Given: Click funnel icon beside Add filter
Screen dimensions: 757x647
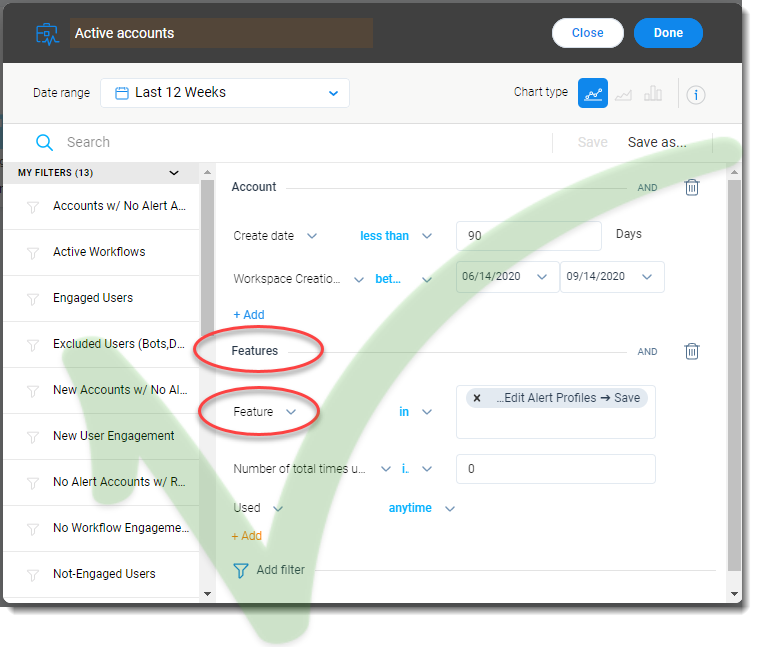Looking at the screenshot, I should pyautogui.click(x=241, y=570).
